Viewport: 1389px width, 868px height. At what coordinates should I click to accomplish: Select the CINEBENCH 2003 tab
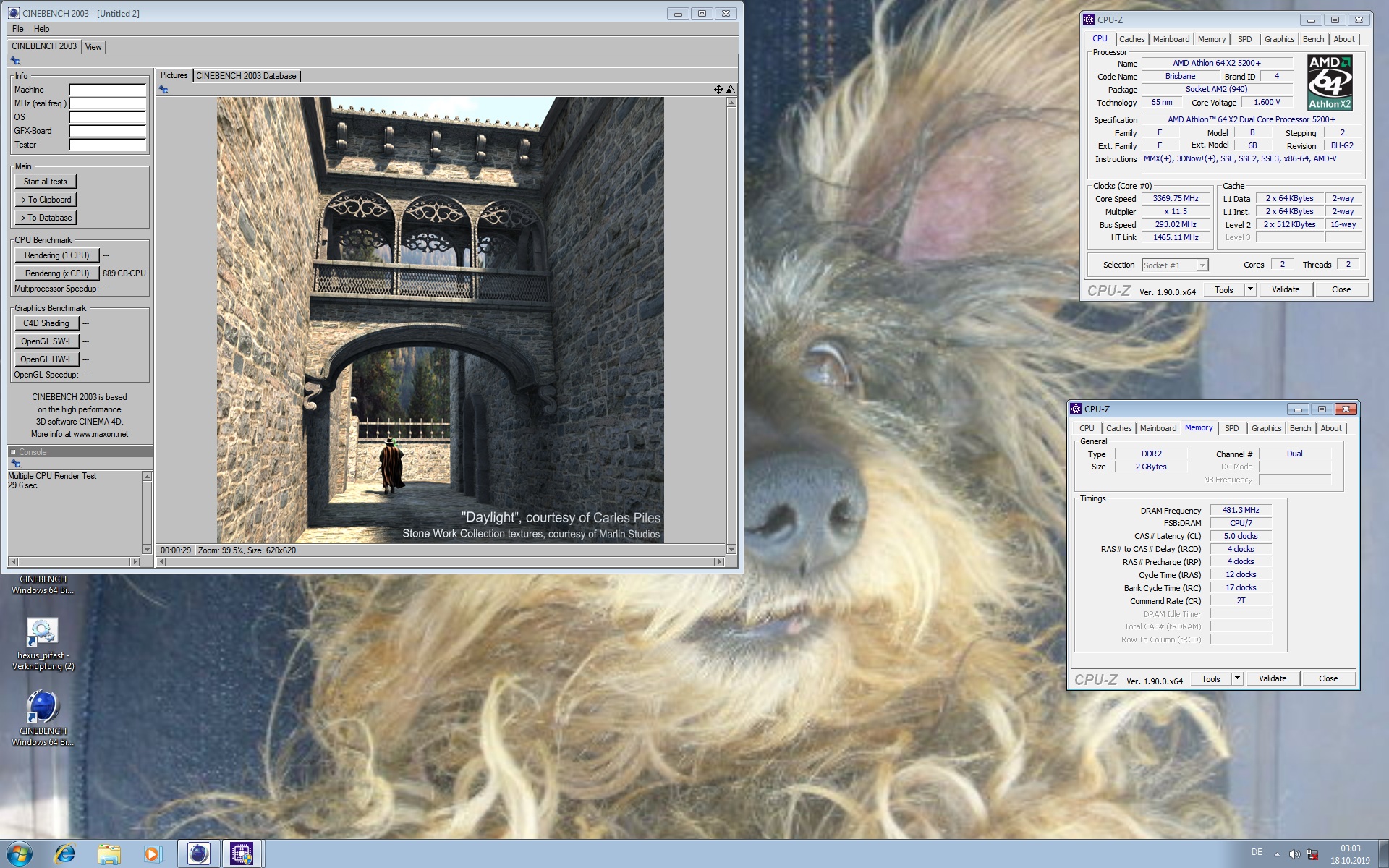tap(44, 46)
